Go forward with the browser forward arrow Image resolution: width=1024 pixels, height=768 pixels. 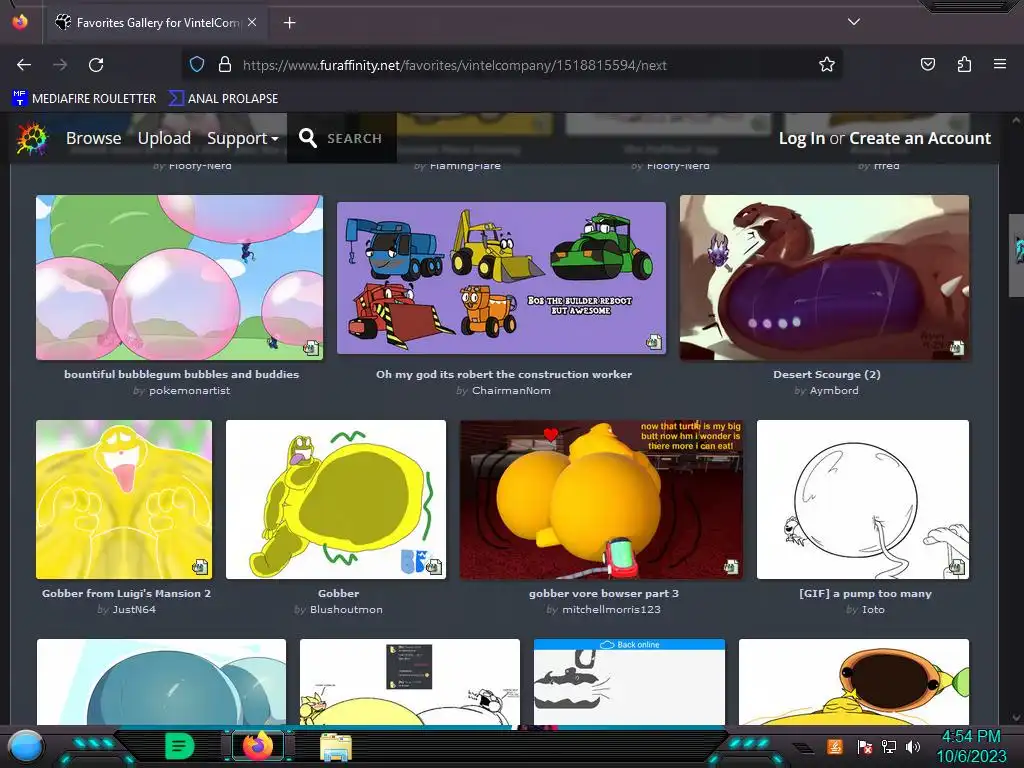coord(60,65)
